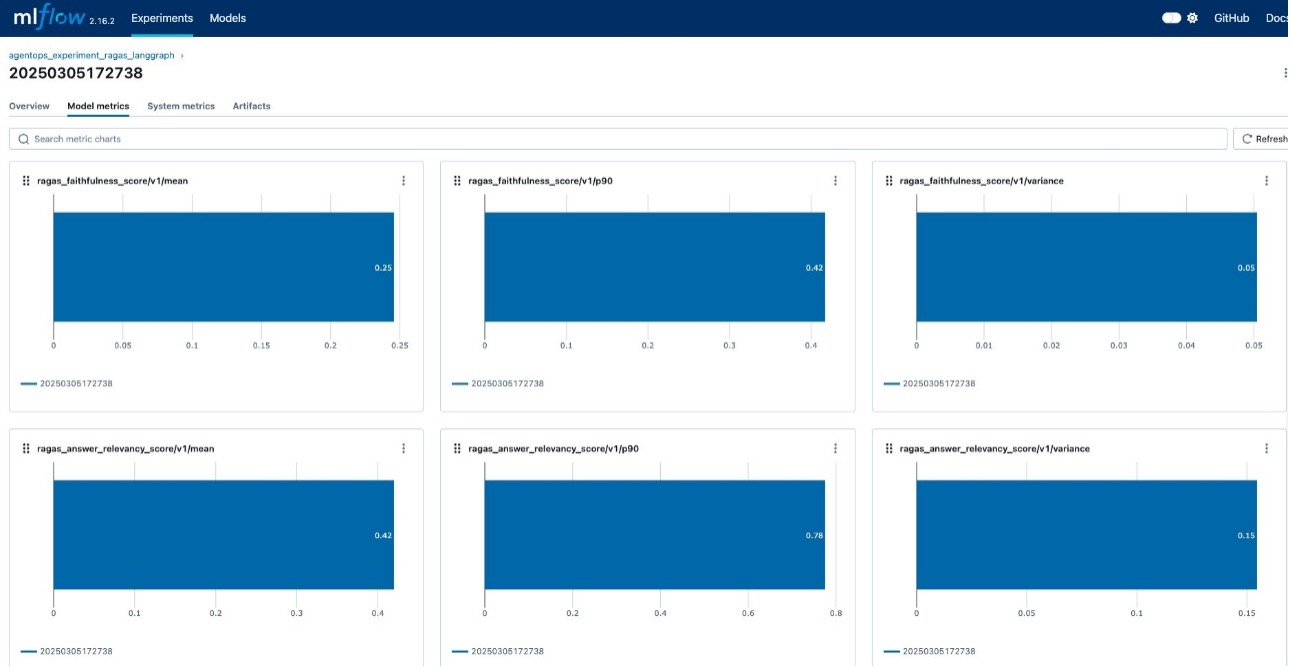Open the run's overflow menu beside the title
This screenshot has height=669, width=1292.
click(1285, 73)
